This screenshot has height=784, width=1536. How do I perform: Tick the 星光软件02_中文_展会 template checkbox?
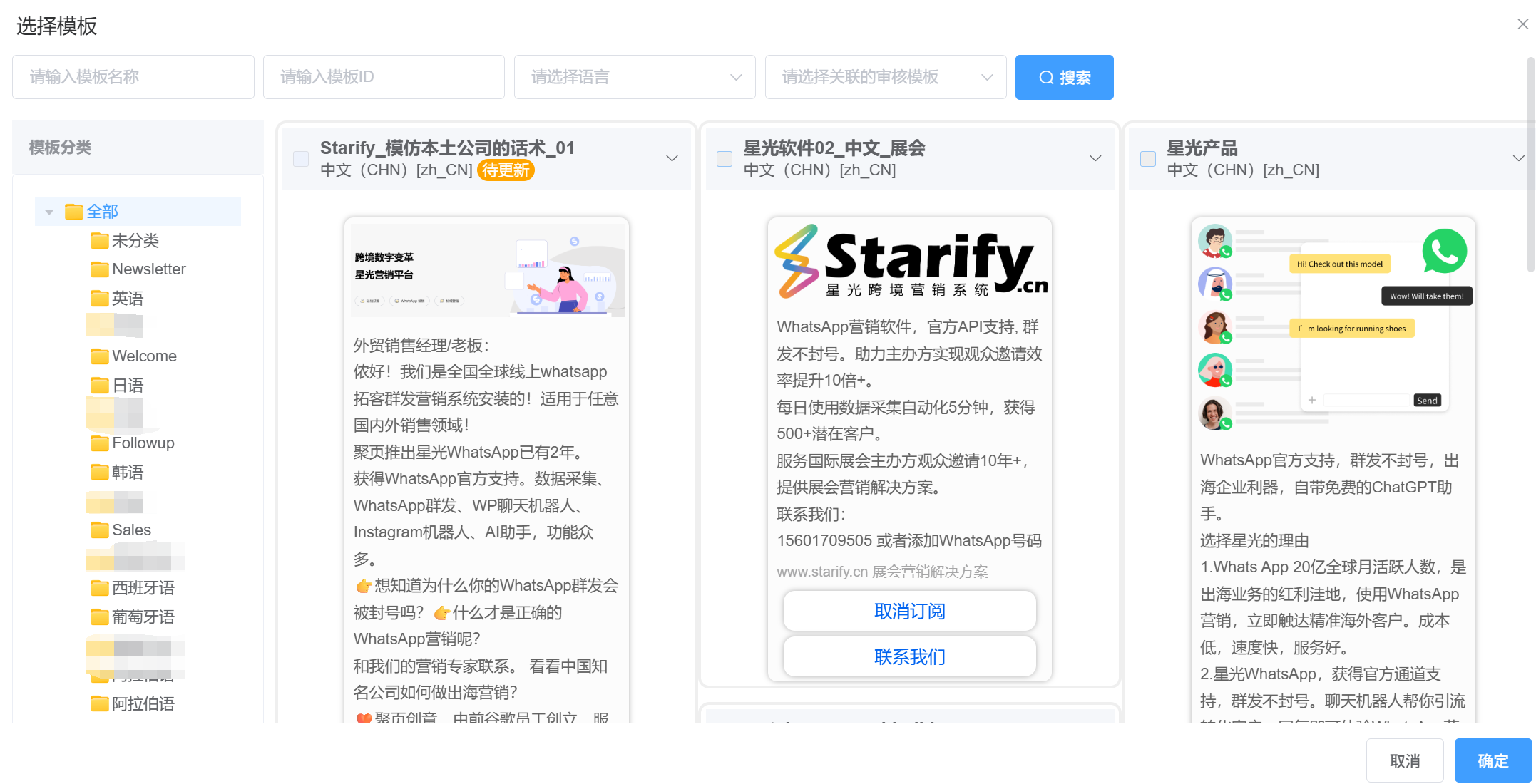coord(725,159)
